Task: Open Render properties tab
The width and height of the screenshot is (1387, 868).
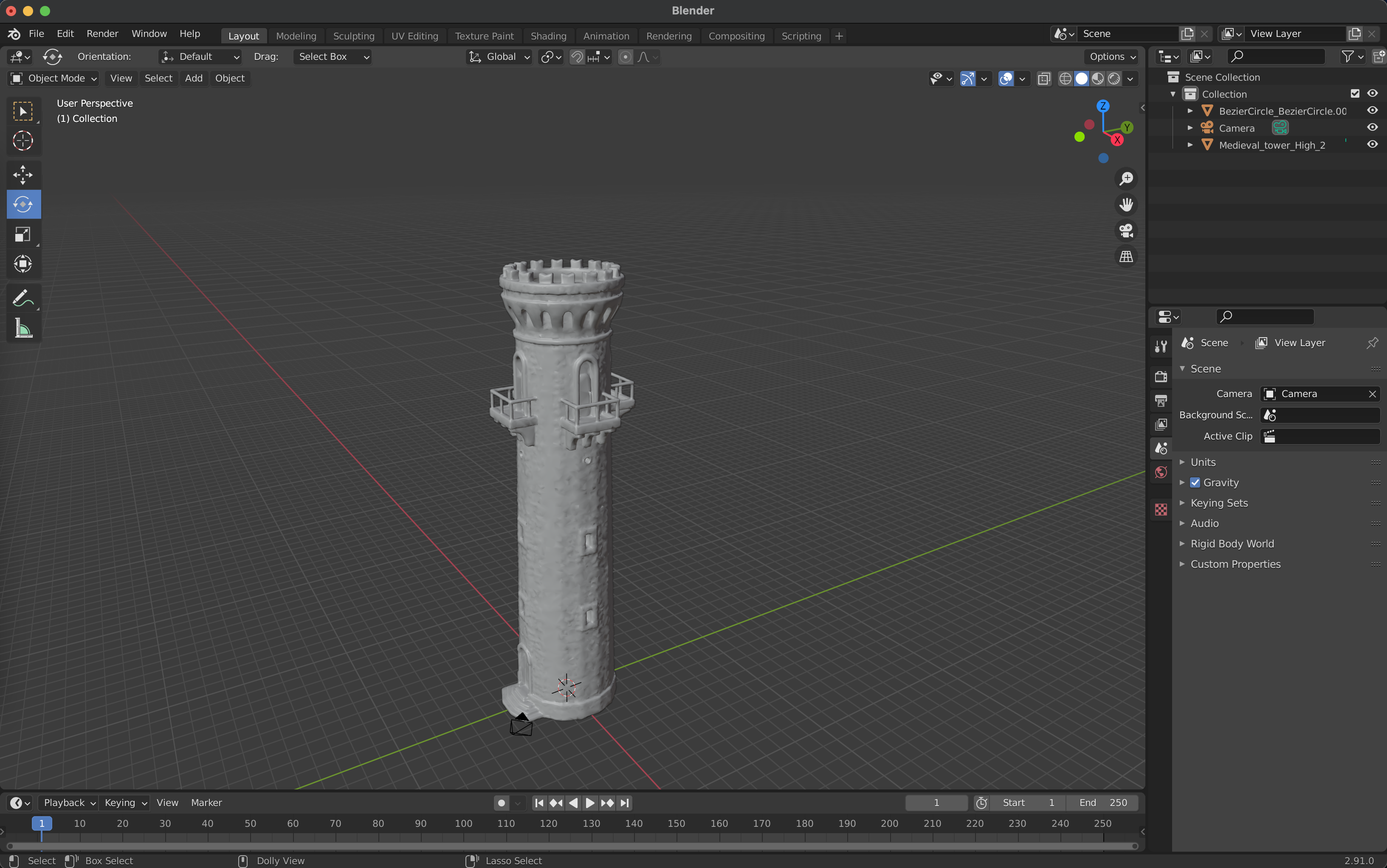Action: click(1161, 377)
